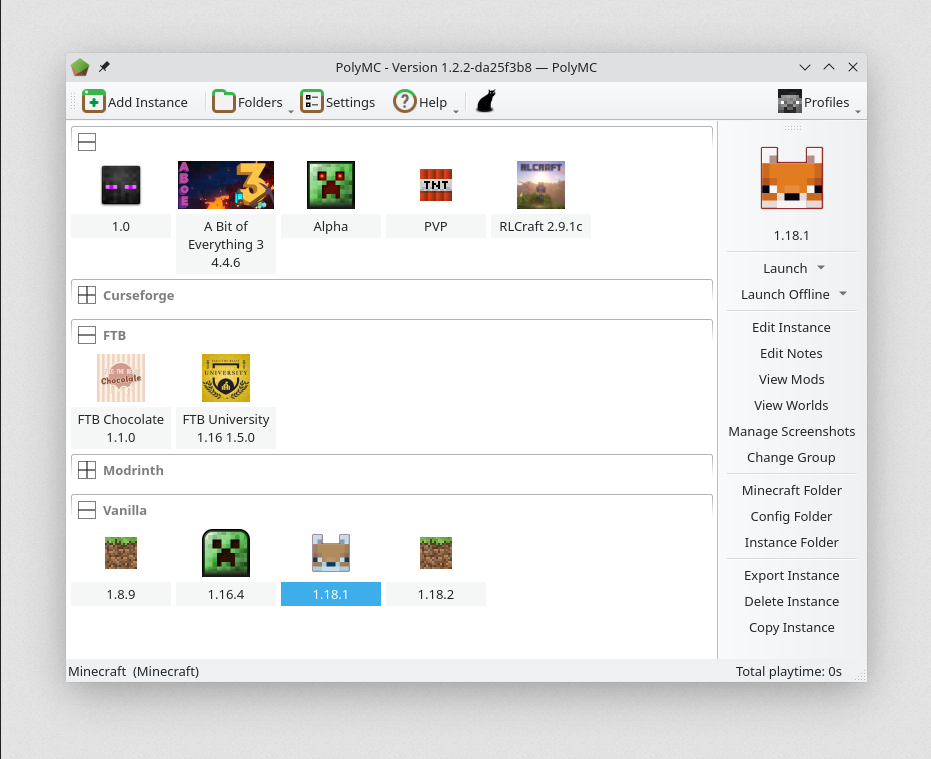
Task: Click the Total playtime status text
Action: [x=788, y=672]
